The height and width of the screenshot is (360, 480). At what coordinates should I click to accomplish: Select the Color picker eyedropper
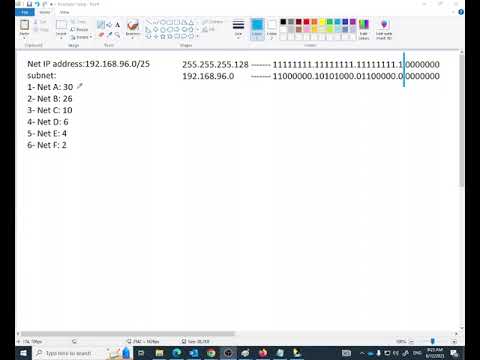[109, 34]
